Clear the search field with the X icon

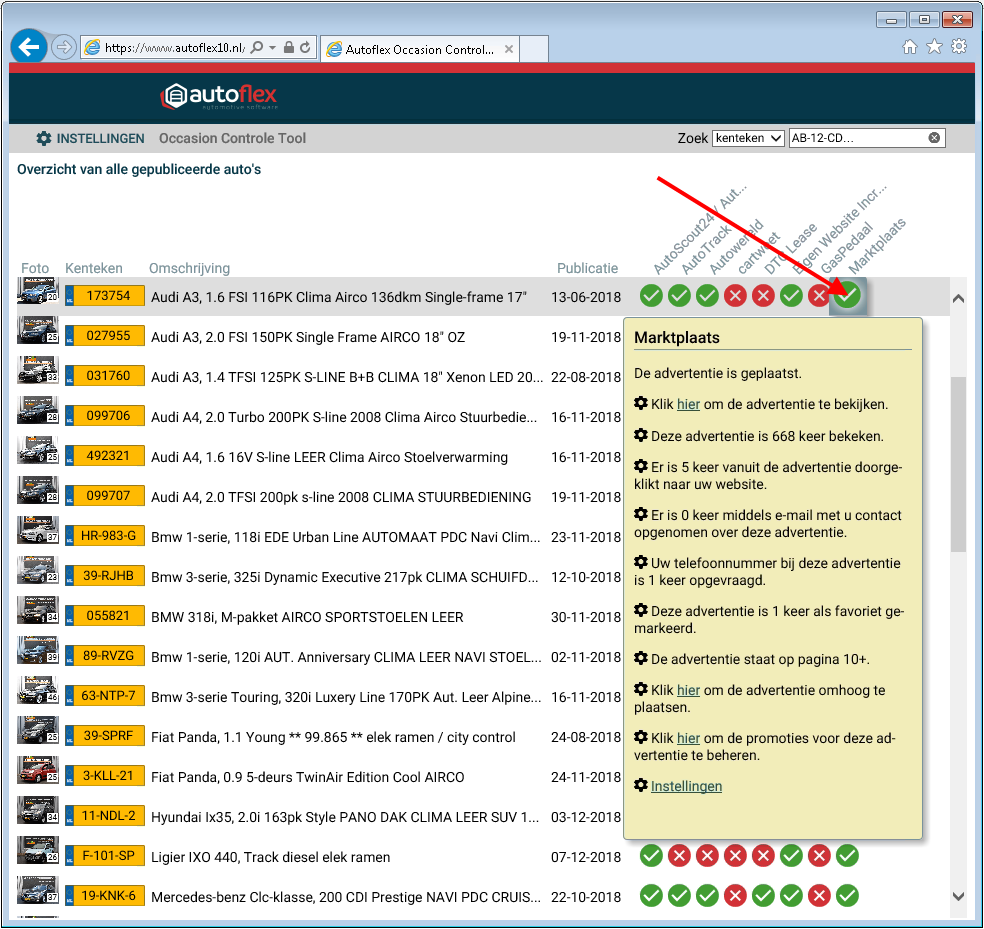coord(934,137)
